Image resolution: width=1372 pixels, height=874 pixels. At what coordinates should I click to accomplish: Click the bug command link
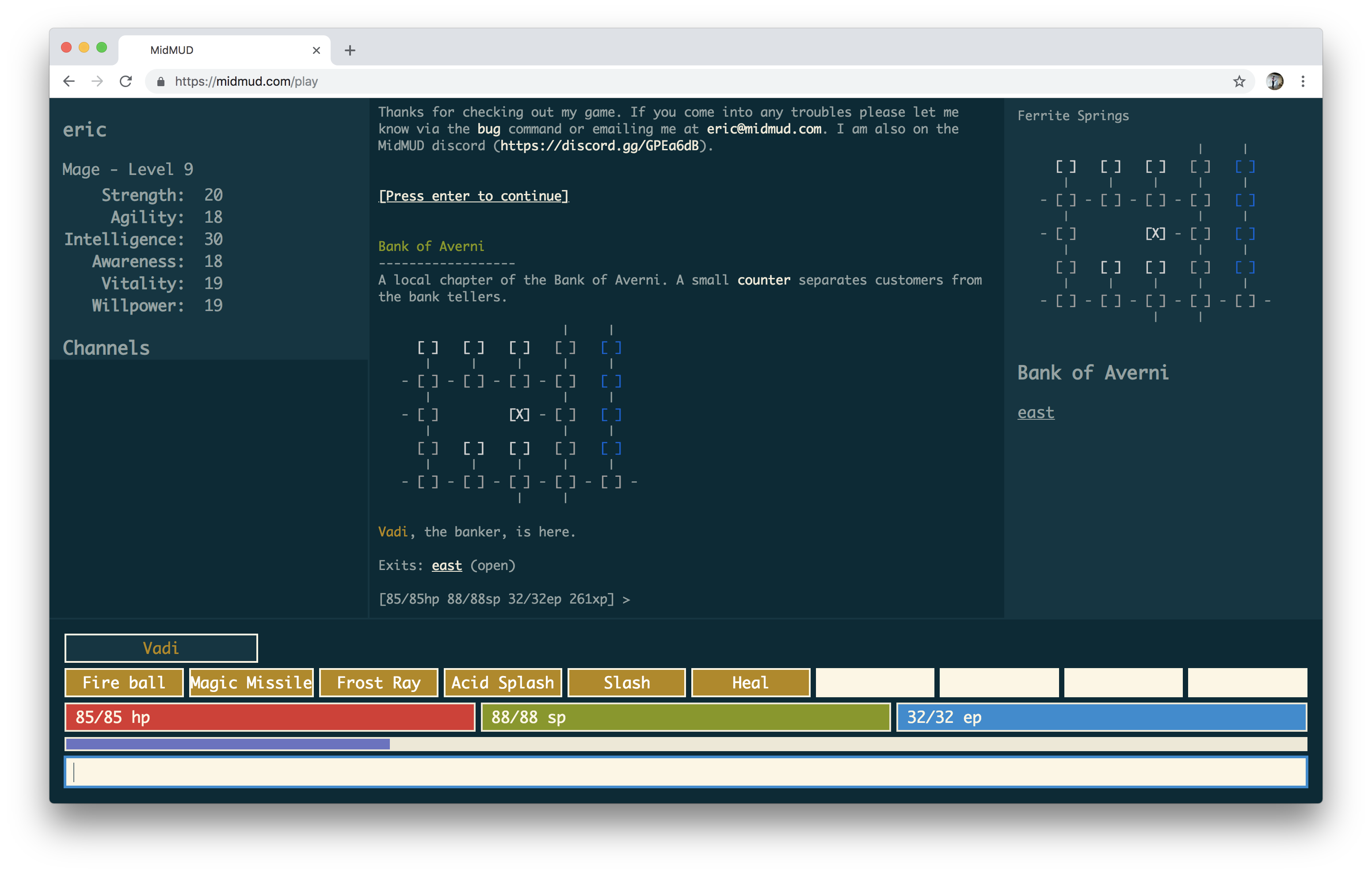pos(488,129)
